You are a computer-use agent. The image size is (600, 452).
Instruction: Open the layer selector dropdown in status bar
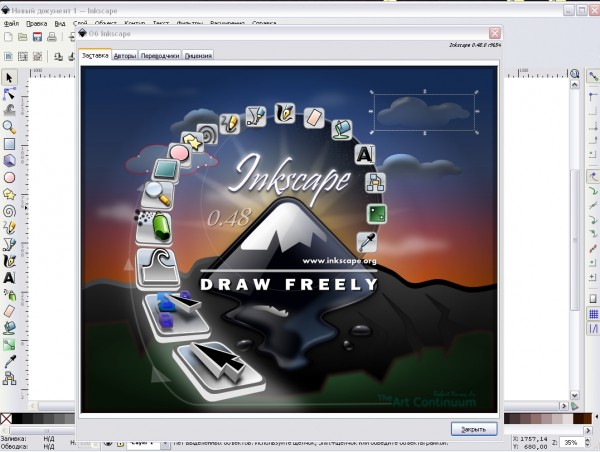pyautogui.click(x=165, y=443)
